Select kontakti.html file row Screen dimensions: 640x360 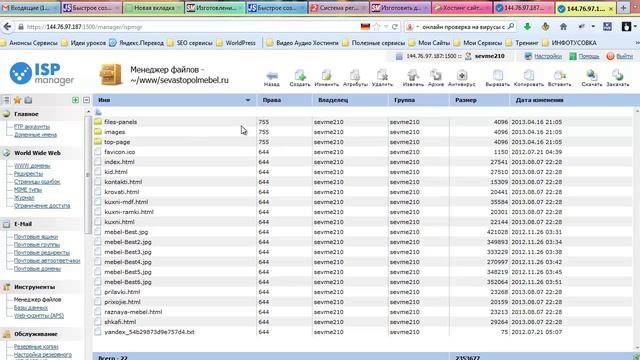coord(362,182)
